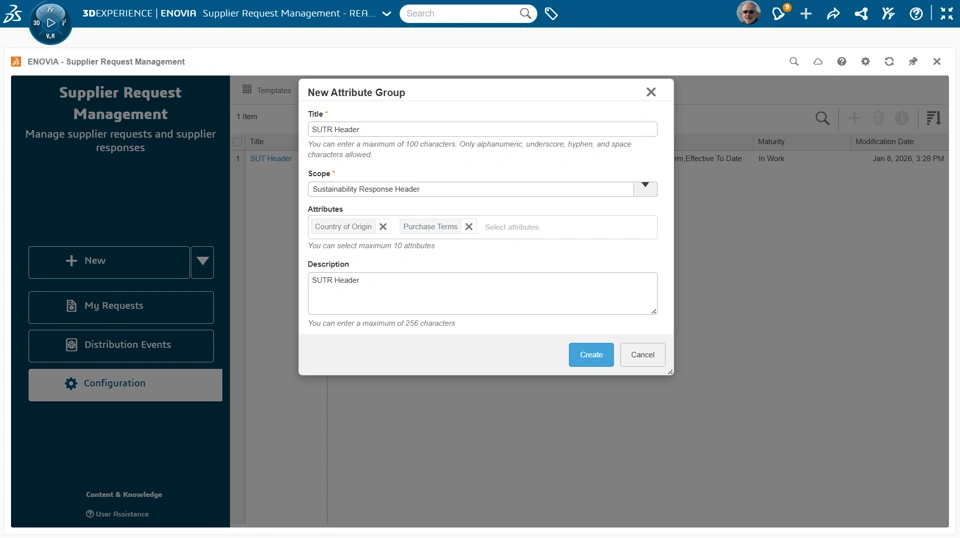Click the information icon in list toolbar
Viewport: 960px width, 538px height.
(902, 118)
